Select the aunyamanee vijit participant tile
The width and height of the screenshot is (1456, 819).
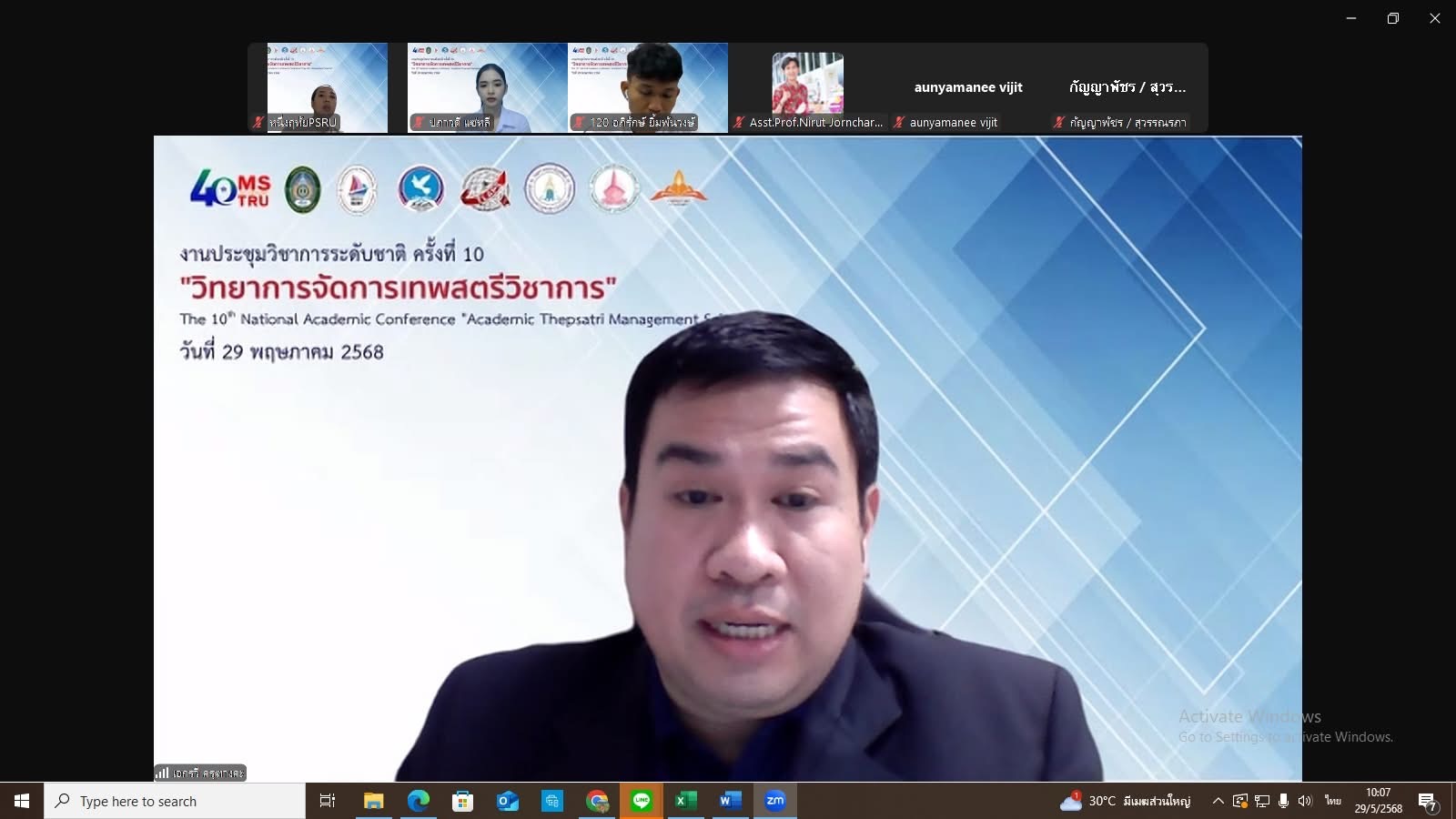coord(968,88)
